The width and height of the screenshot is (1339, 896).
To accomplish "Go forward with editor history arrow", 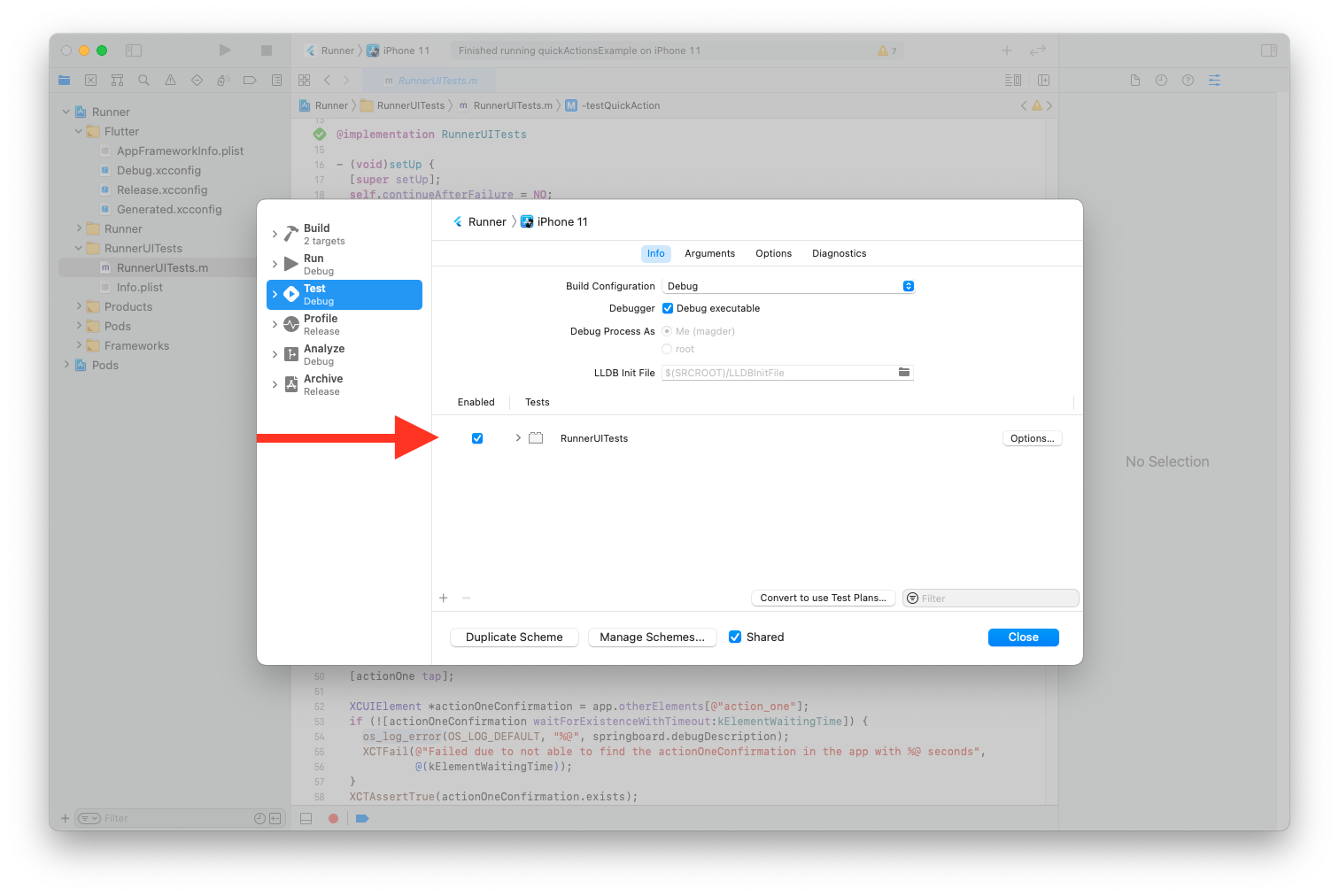I will (x=346, y=81).
